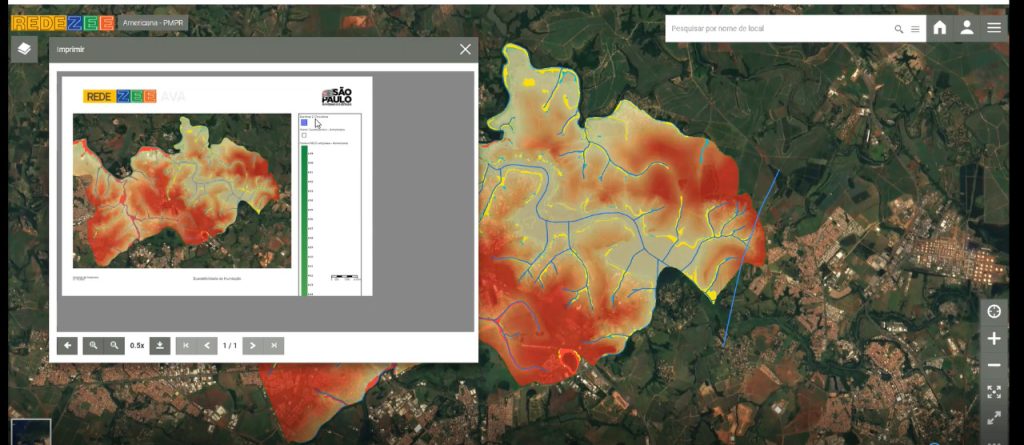This screenshot has width=1024, height=445.
Task: Go to the home view
Action: (940, 28)
